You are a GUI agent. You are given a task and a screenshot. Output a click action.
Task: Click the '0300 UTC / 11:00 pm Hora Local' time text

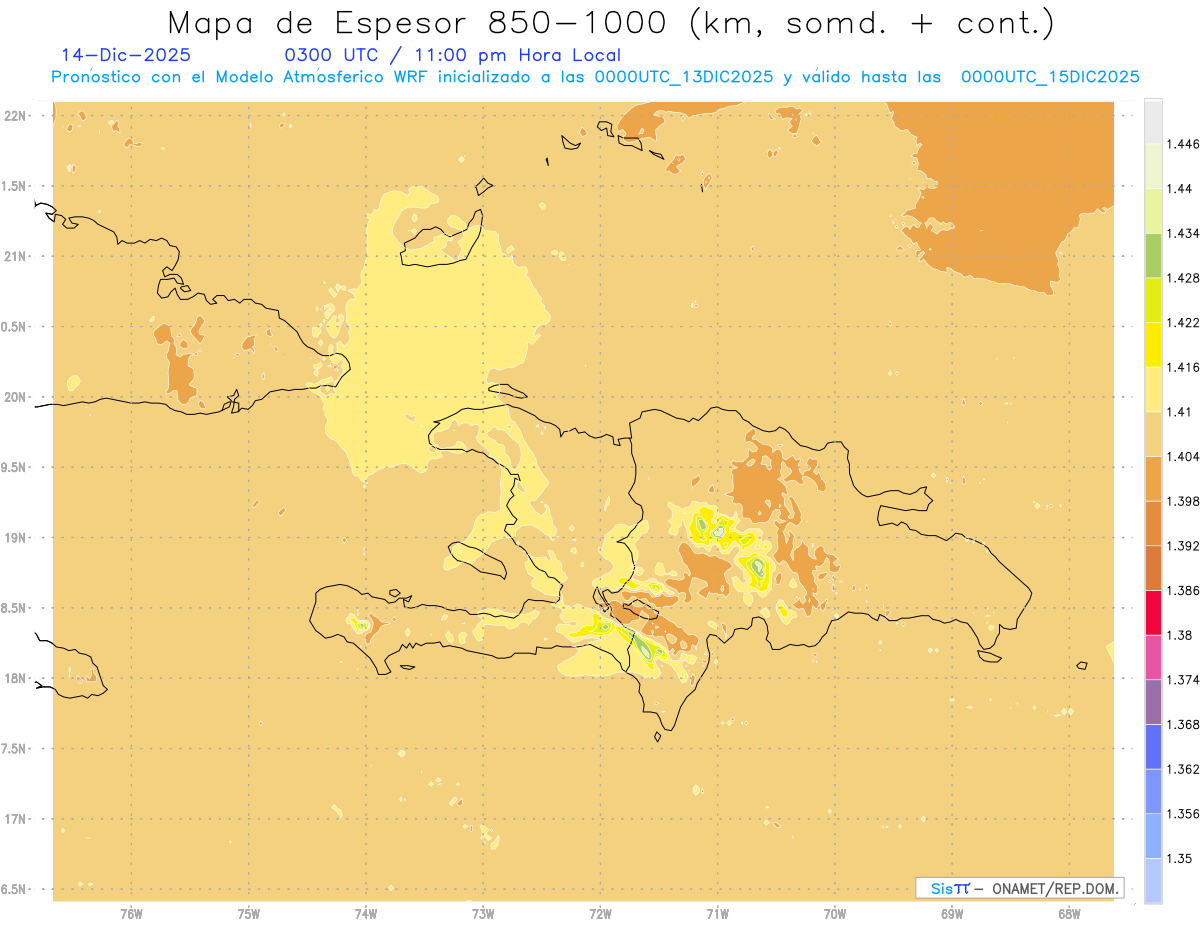tap(453, 56)
